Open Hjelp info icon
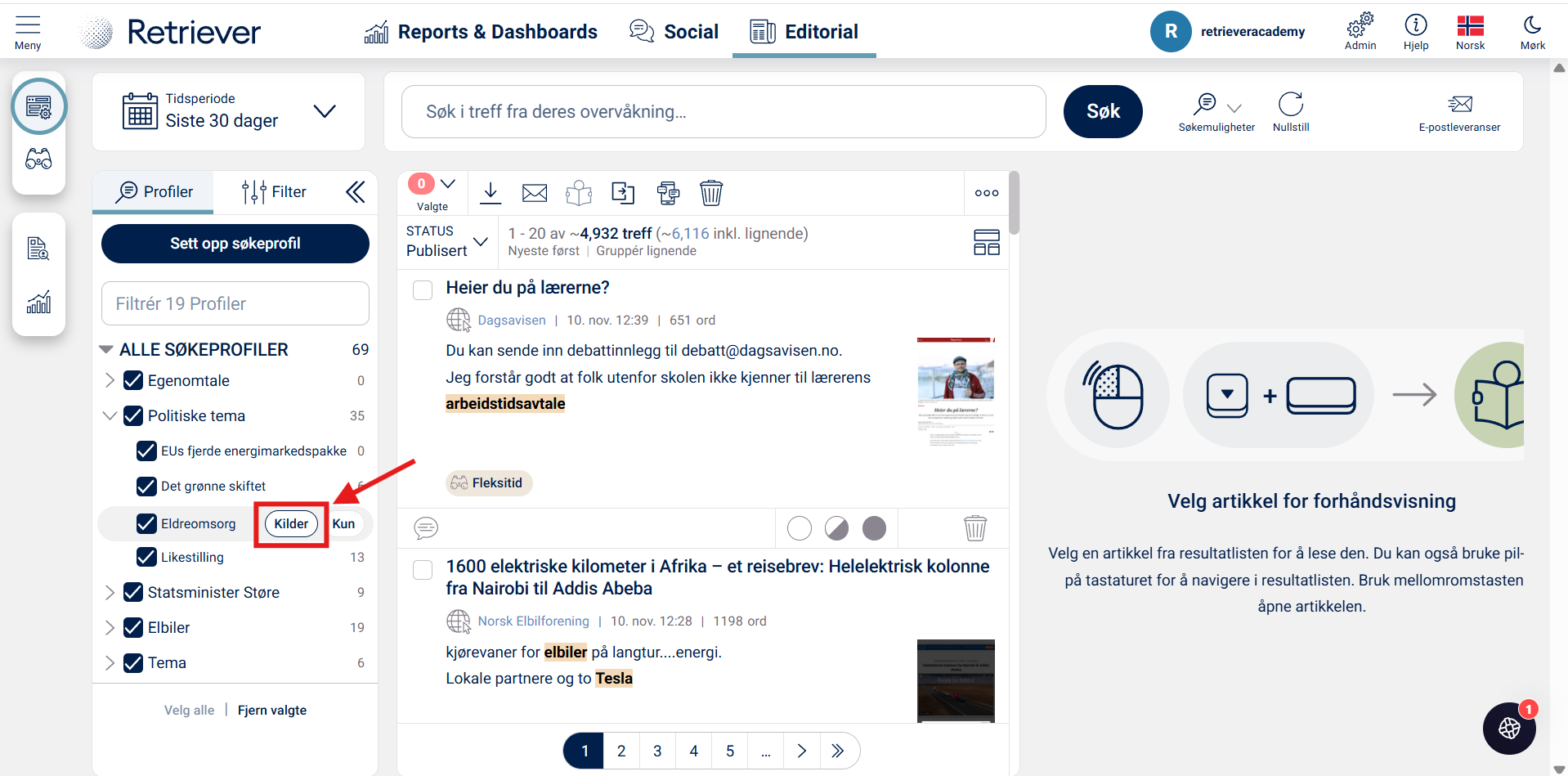The height and width of the screenshot is (776, 1568). (x=1416, y=32)
